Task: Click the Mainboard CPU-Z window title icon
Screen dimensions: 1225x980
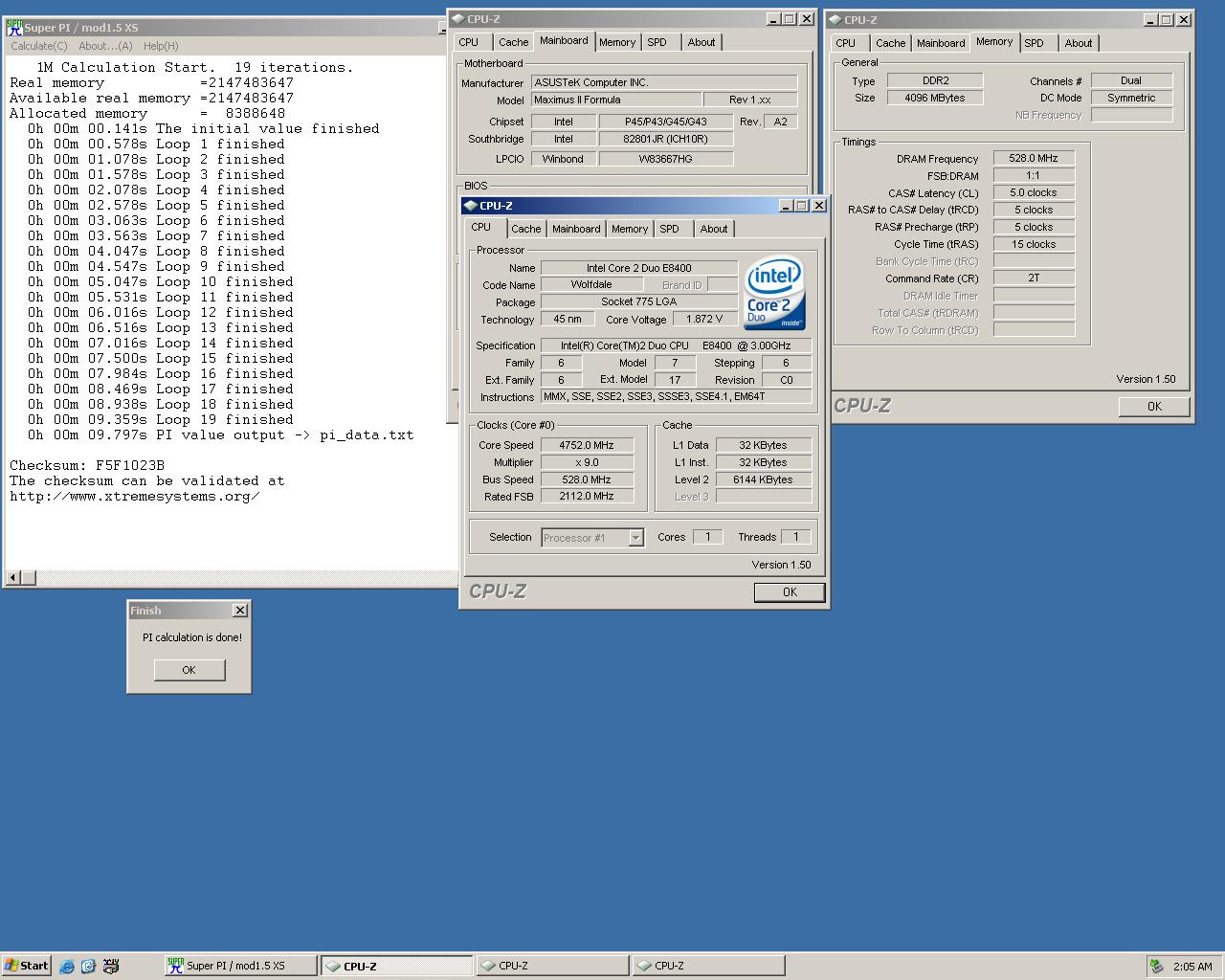Action: pyautogui.click(x=457, y=18)
